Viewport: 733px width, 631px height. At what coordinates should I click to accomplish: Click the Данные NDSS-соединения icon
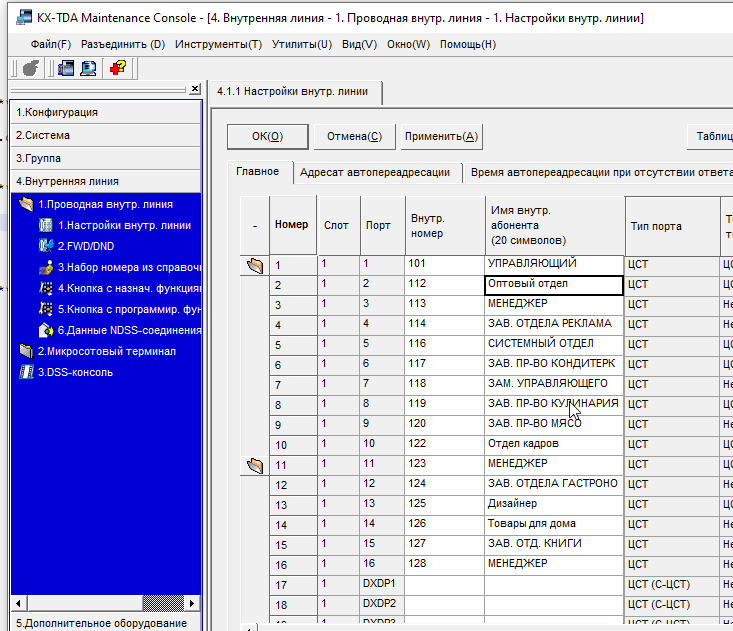[46, 330]
